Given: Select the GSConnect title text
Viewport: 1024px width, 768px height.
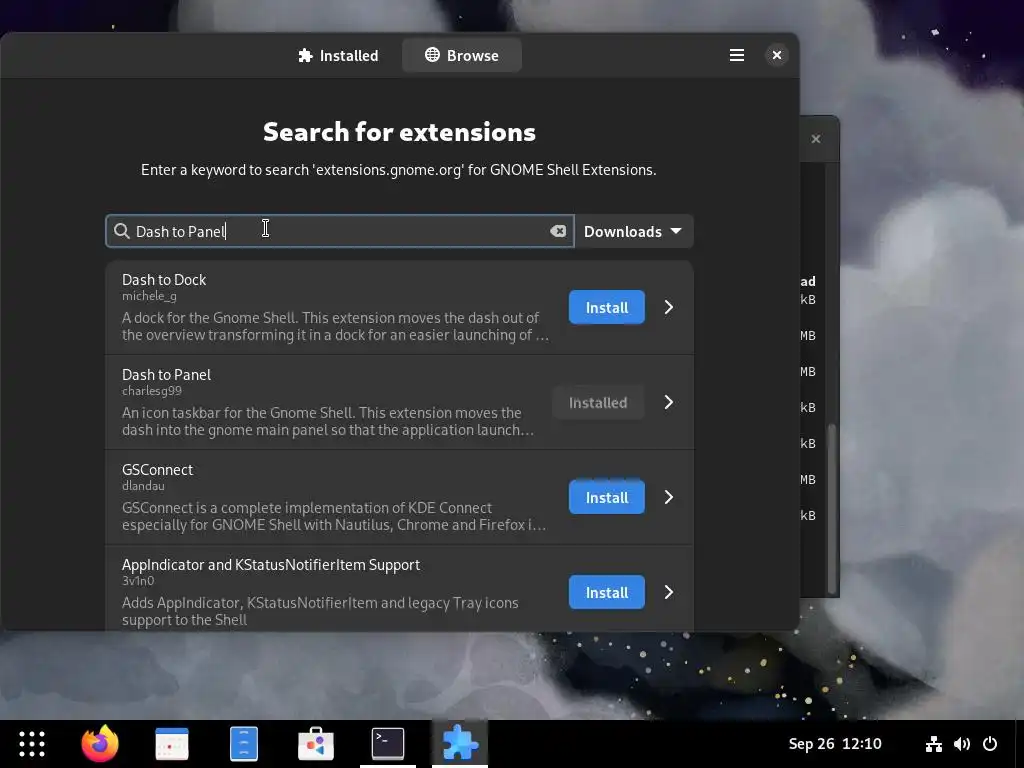Looking at the screenshot, I should (x=157, y=470).
